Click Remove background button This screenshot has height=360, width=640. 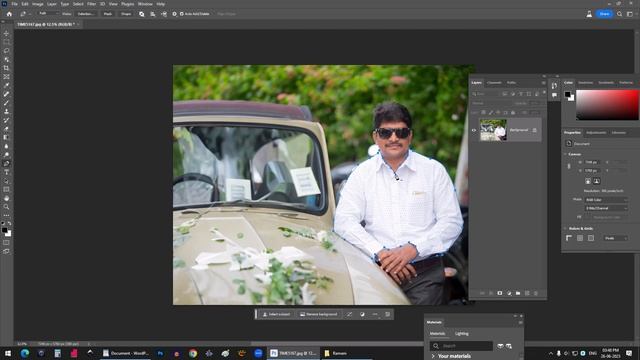(319, 314)
